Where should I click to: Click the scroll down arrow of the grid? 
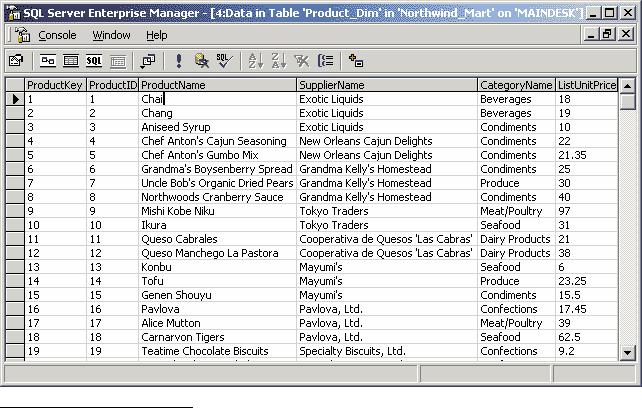tap(627, 352)
